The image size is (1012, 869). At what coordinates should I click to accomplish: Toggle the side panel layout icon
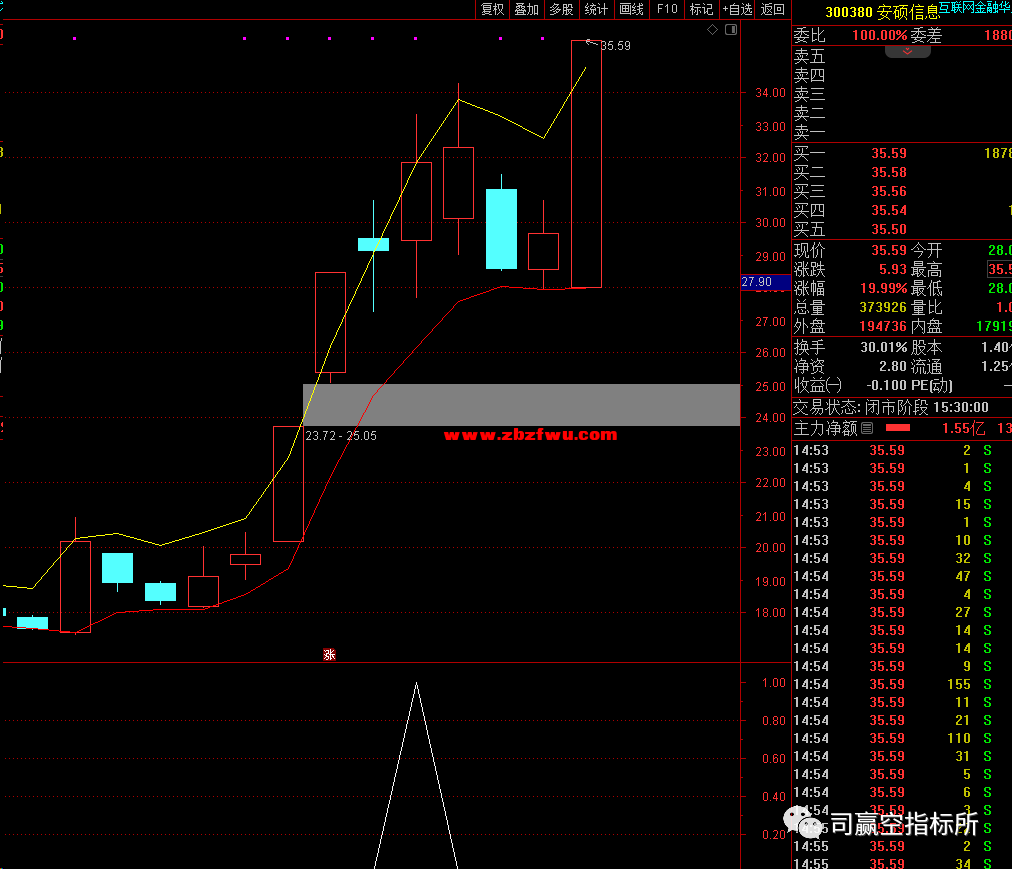[731, 29]
